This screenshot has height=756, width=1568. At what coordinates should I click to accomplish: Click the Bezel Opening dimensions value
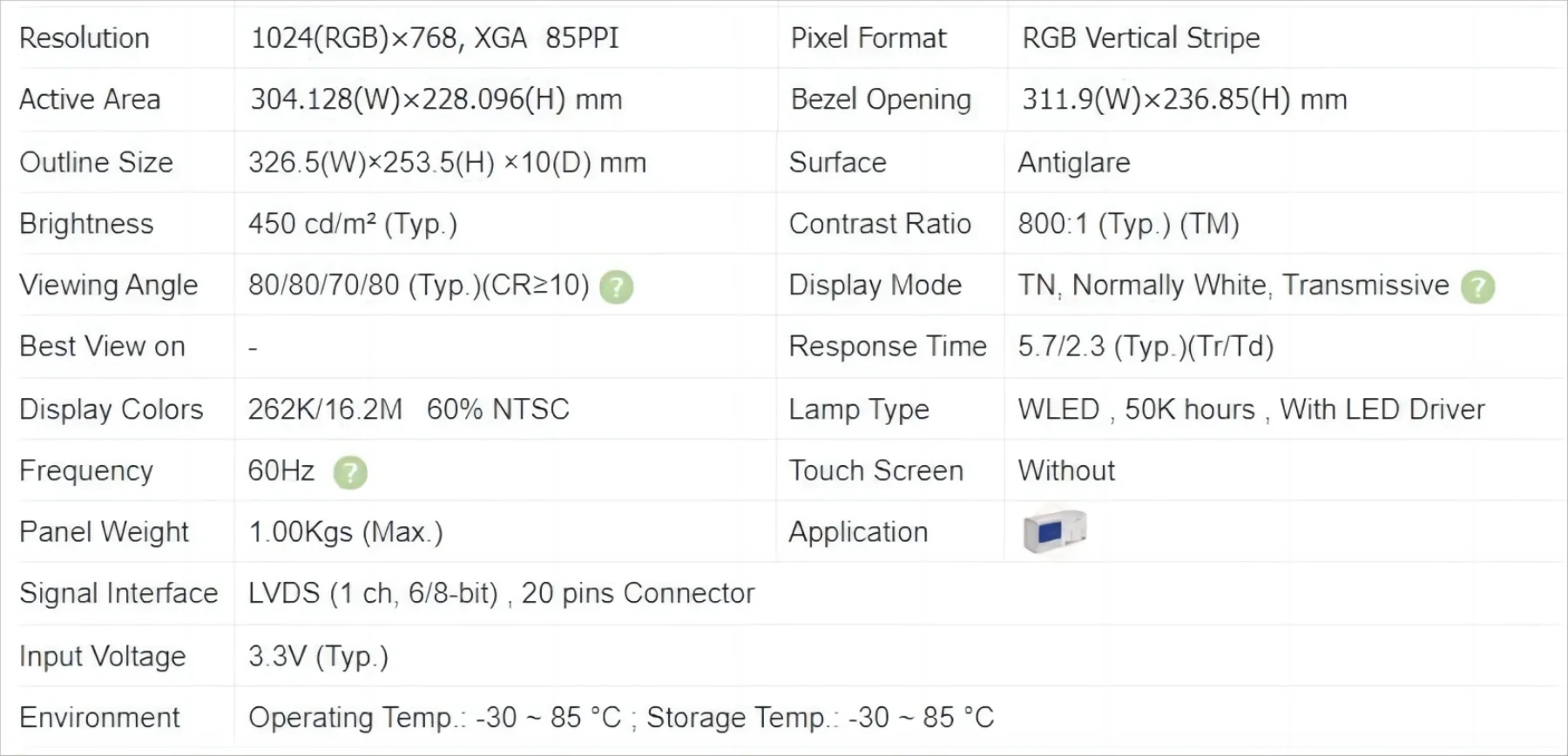click(1184, 100)
